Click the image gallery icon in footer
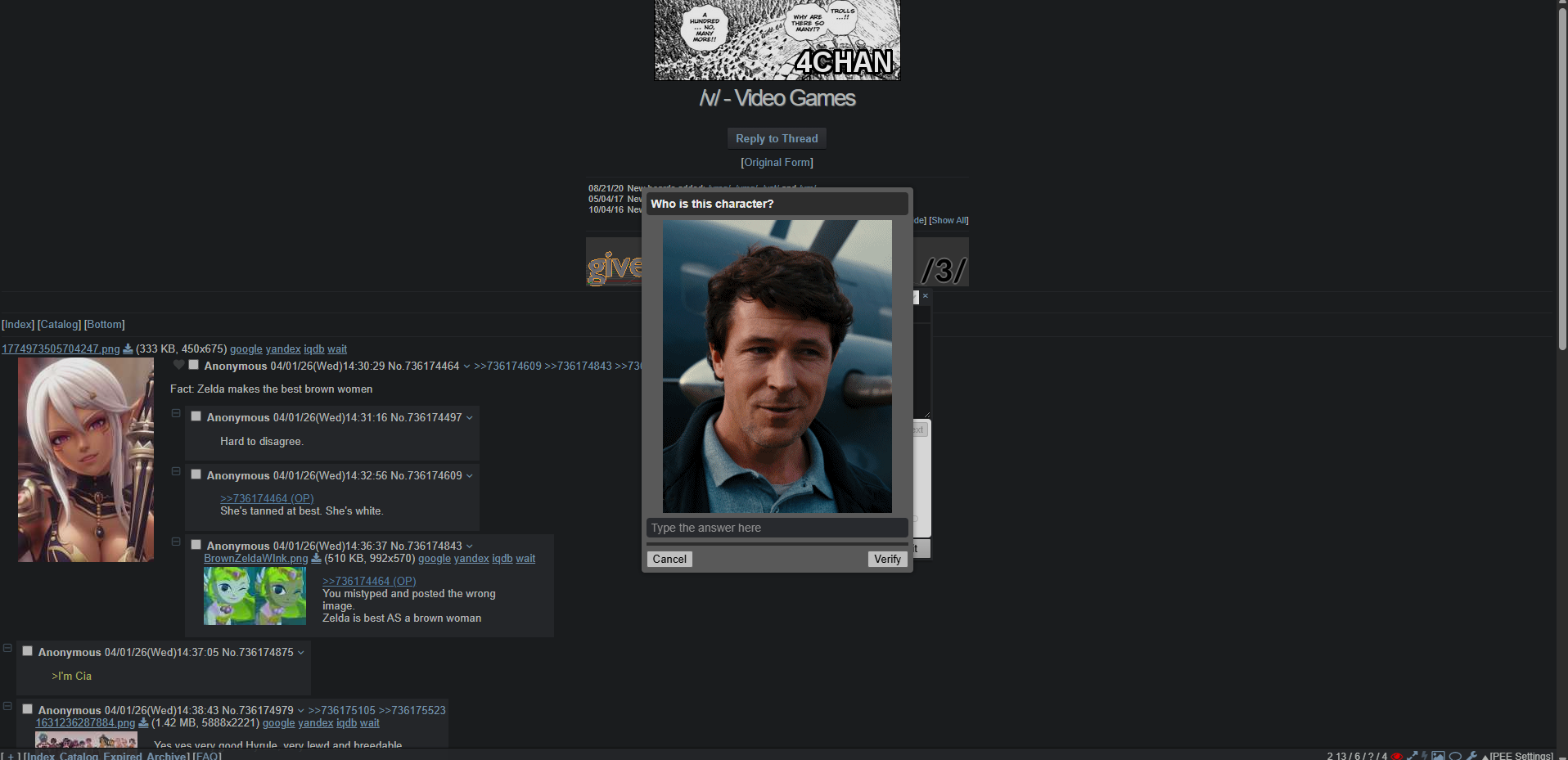 (x=1438, y=756)
